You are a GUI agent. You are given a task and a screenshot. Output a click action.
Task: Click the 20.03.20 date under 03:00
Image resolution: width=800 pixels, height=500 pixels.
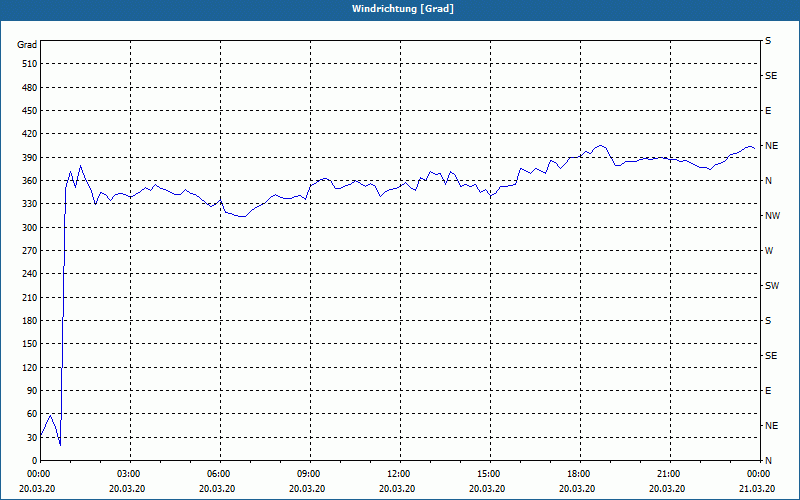click(127, 489)
